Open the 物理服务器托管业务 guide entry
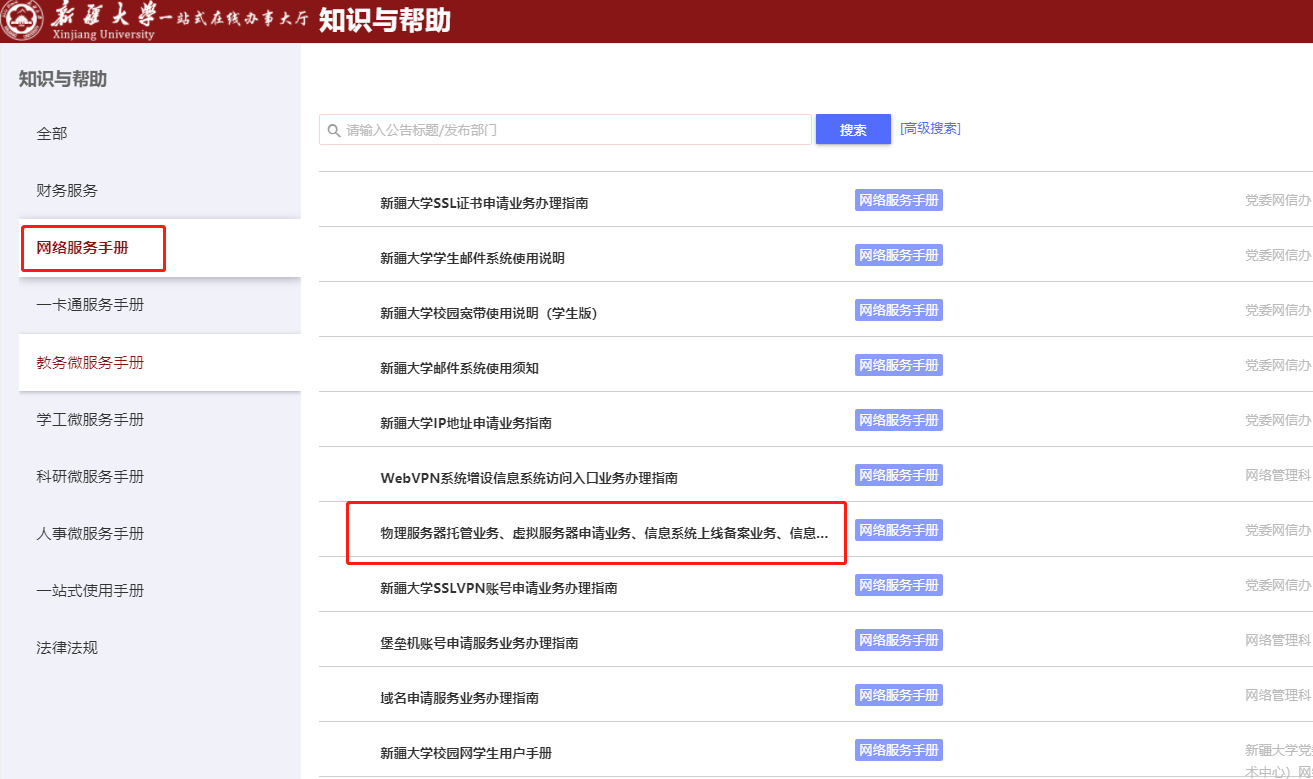The width and height of the screenshot is (1313, 779). pos(604,533)
